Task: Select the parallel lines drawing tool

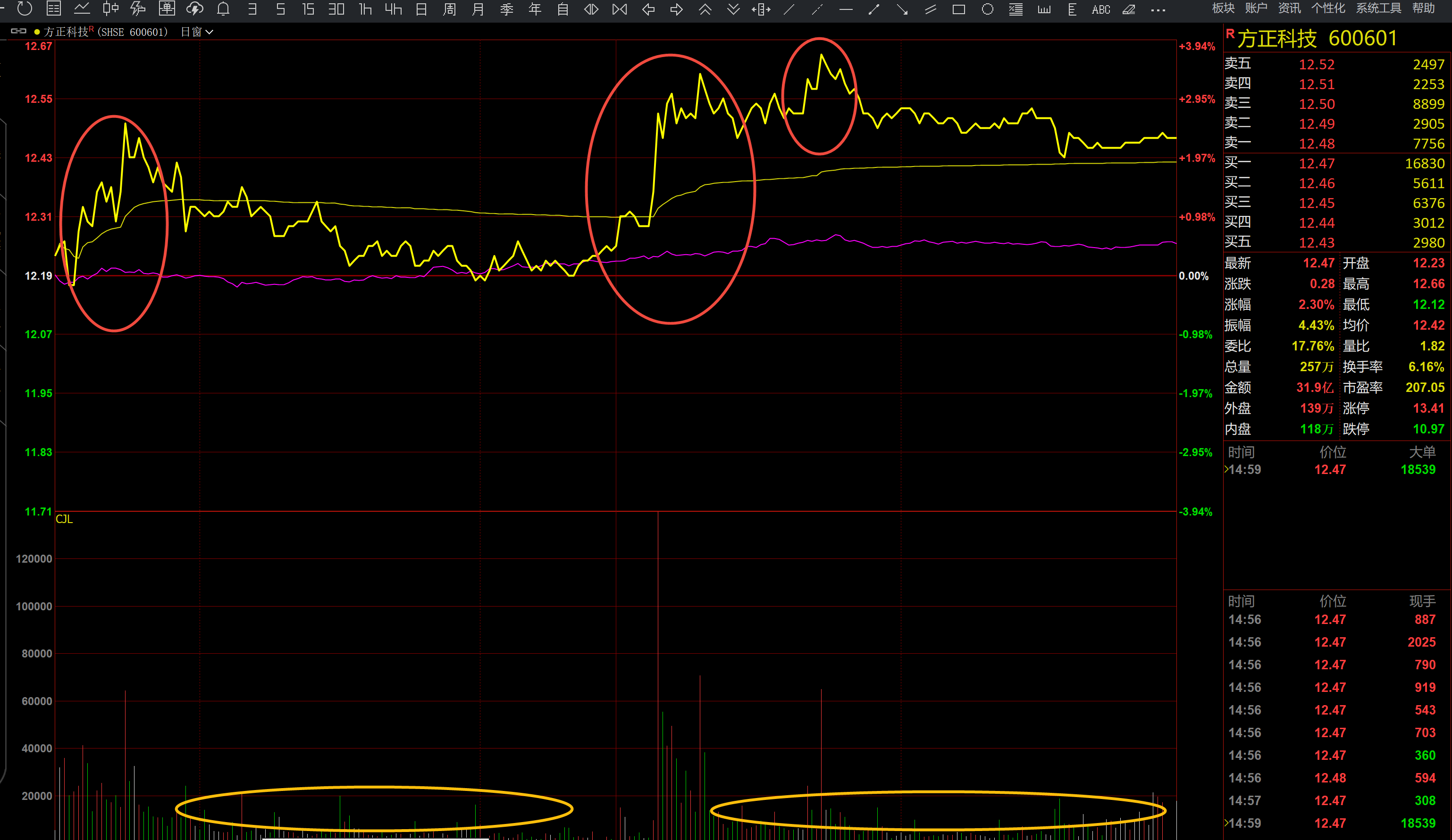Action: (x=930, y=9)
